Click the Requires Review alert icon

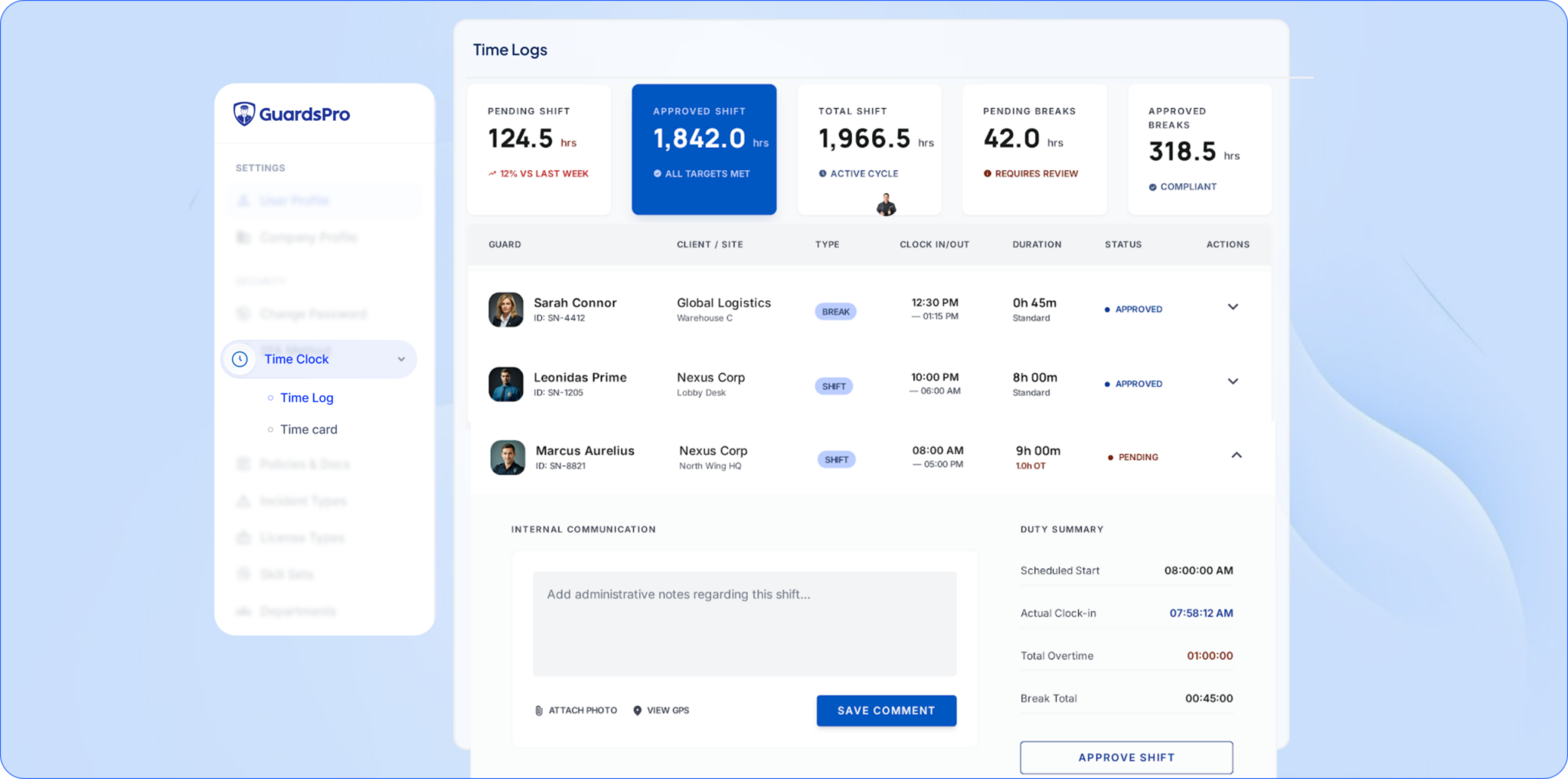(x=988, y=174)
